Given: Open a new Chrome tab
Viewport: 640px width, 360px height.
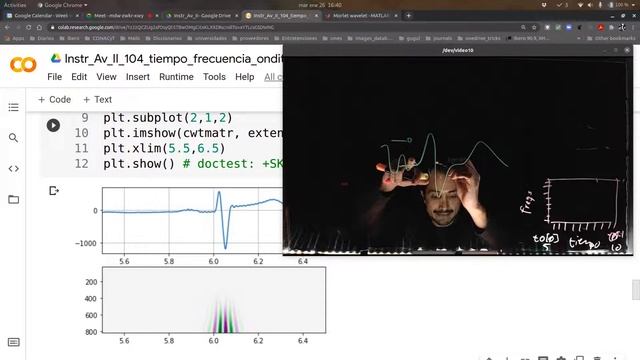Looking at the screenshot, I should coord(409,16).
